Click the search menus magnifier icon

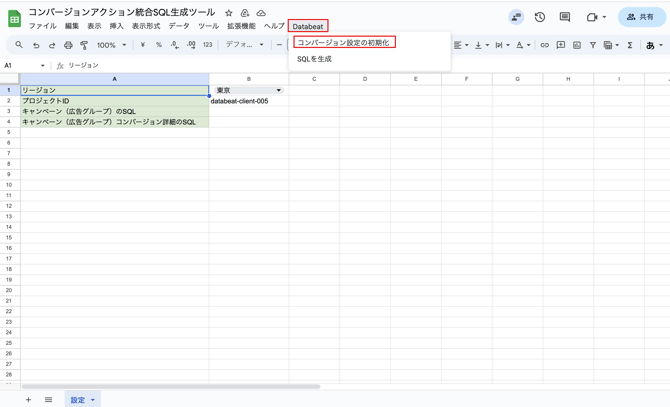(19, 45)
